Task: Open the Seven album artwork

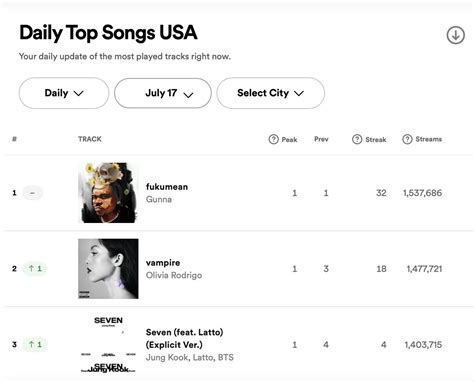Action: (108, 344)
